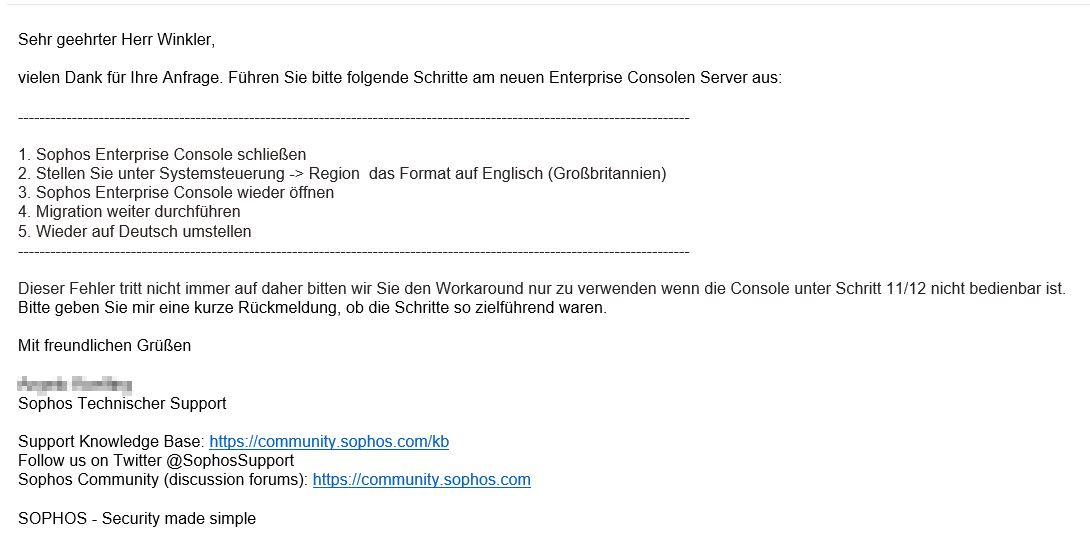Click step 4 'Migration weiter durchführen'
The image size is (1090, 536).
129,211
